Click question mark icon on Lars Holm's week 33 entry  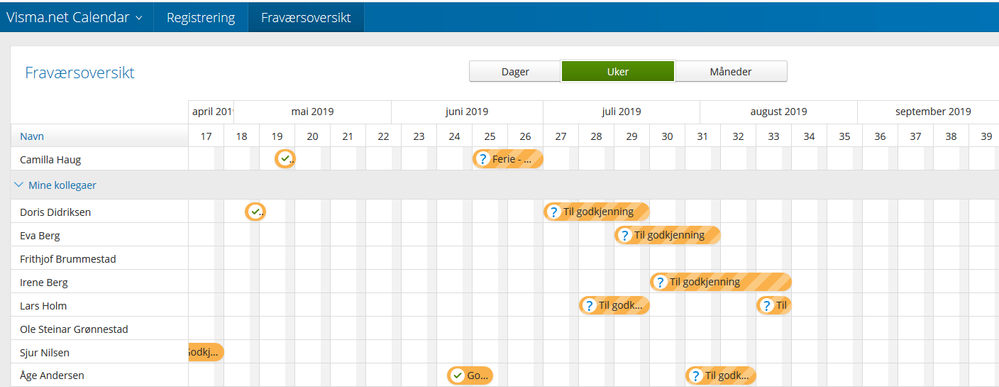click(x=767, y=305)
